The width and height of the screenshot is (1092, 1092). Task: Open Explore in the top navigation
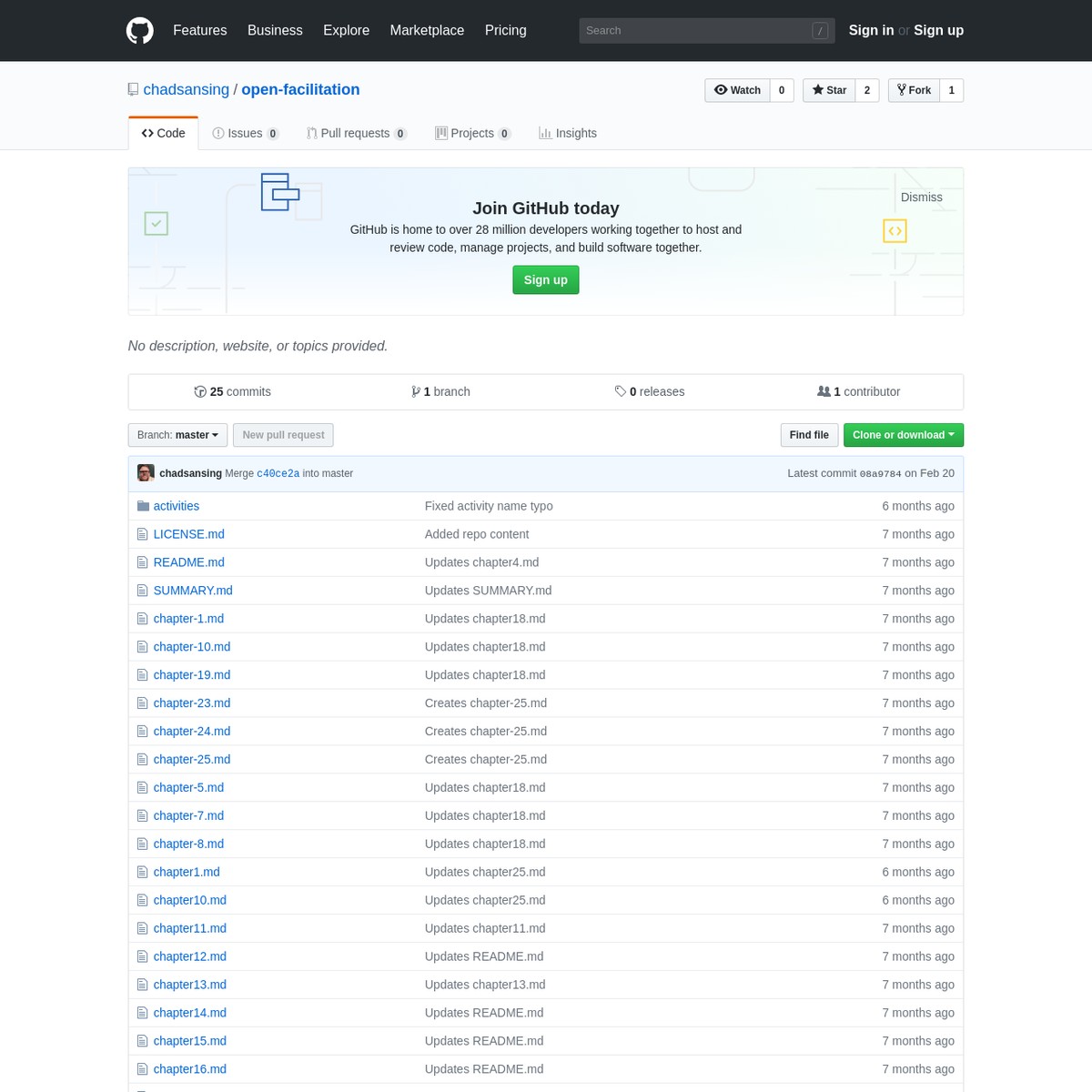[346, 30]
